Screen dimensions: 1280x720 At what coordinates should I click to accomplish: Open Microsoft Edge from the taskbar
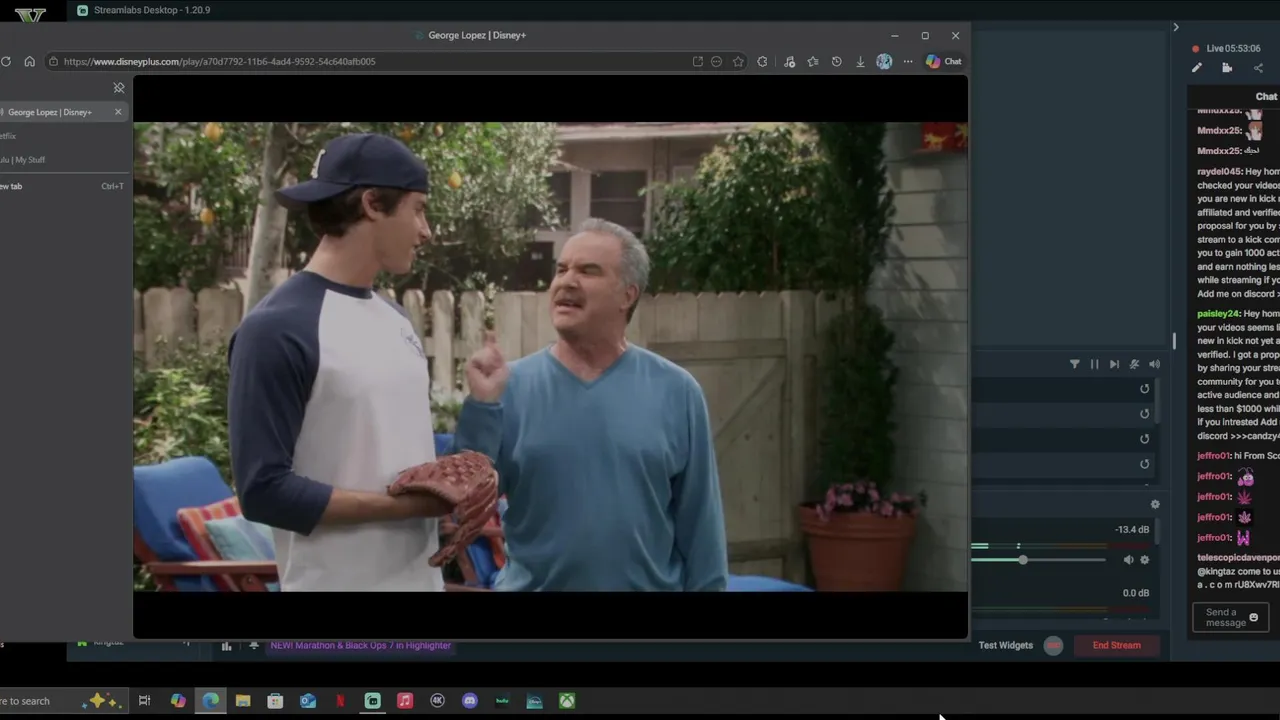[x=211, y=701]
